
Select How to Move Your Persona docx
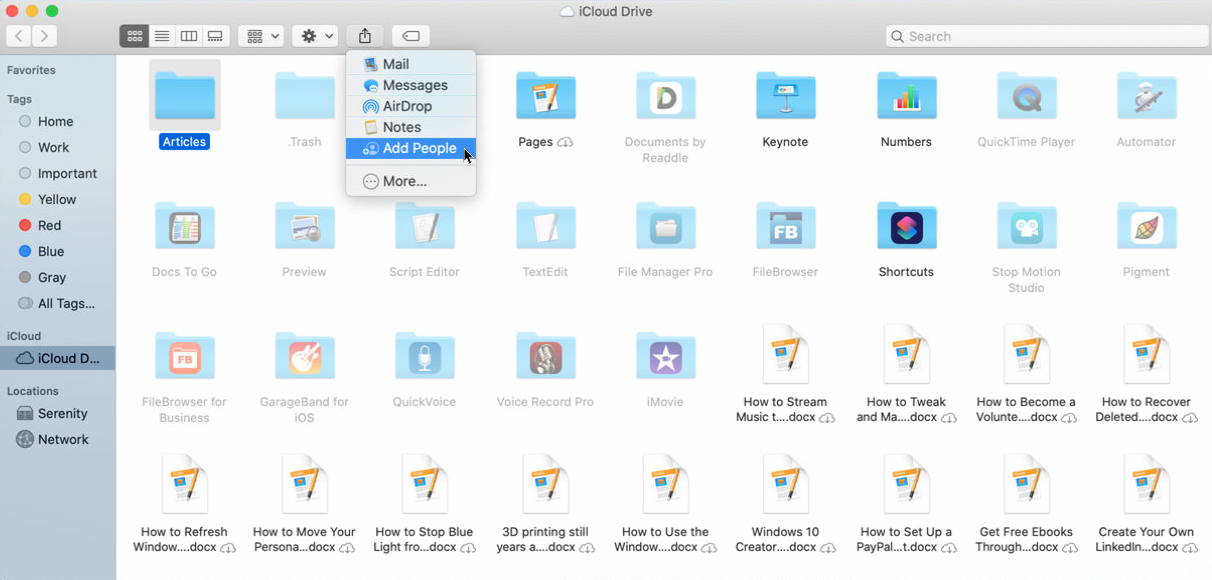[305, 484]
